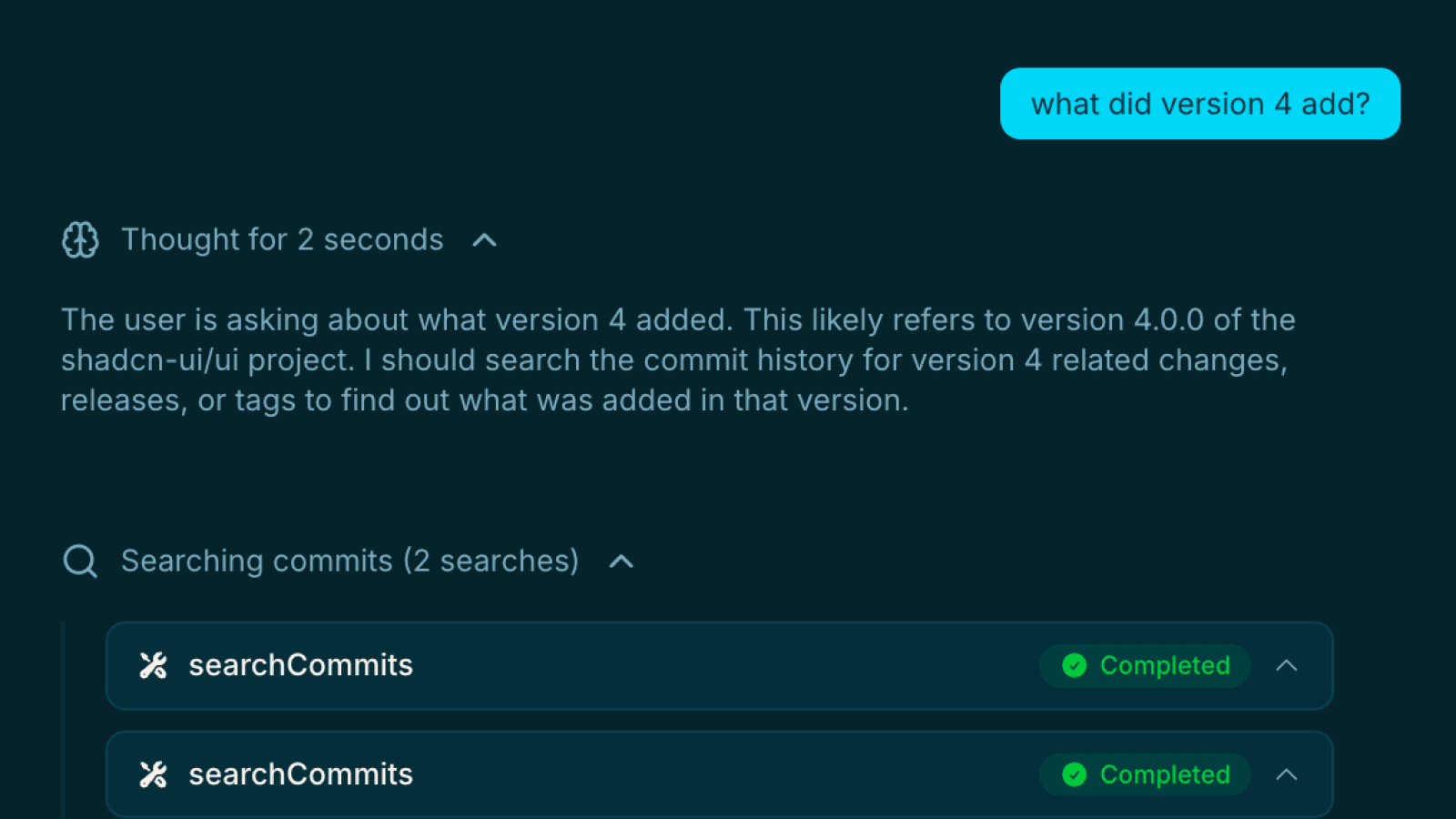Toggle the second searchCommits details open
This screenshot has width=1456, height=819.
[x=1288, y=774]
